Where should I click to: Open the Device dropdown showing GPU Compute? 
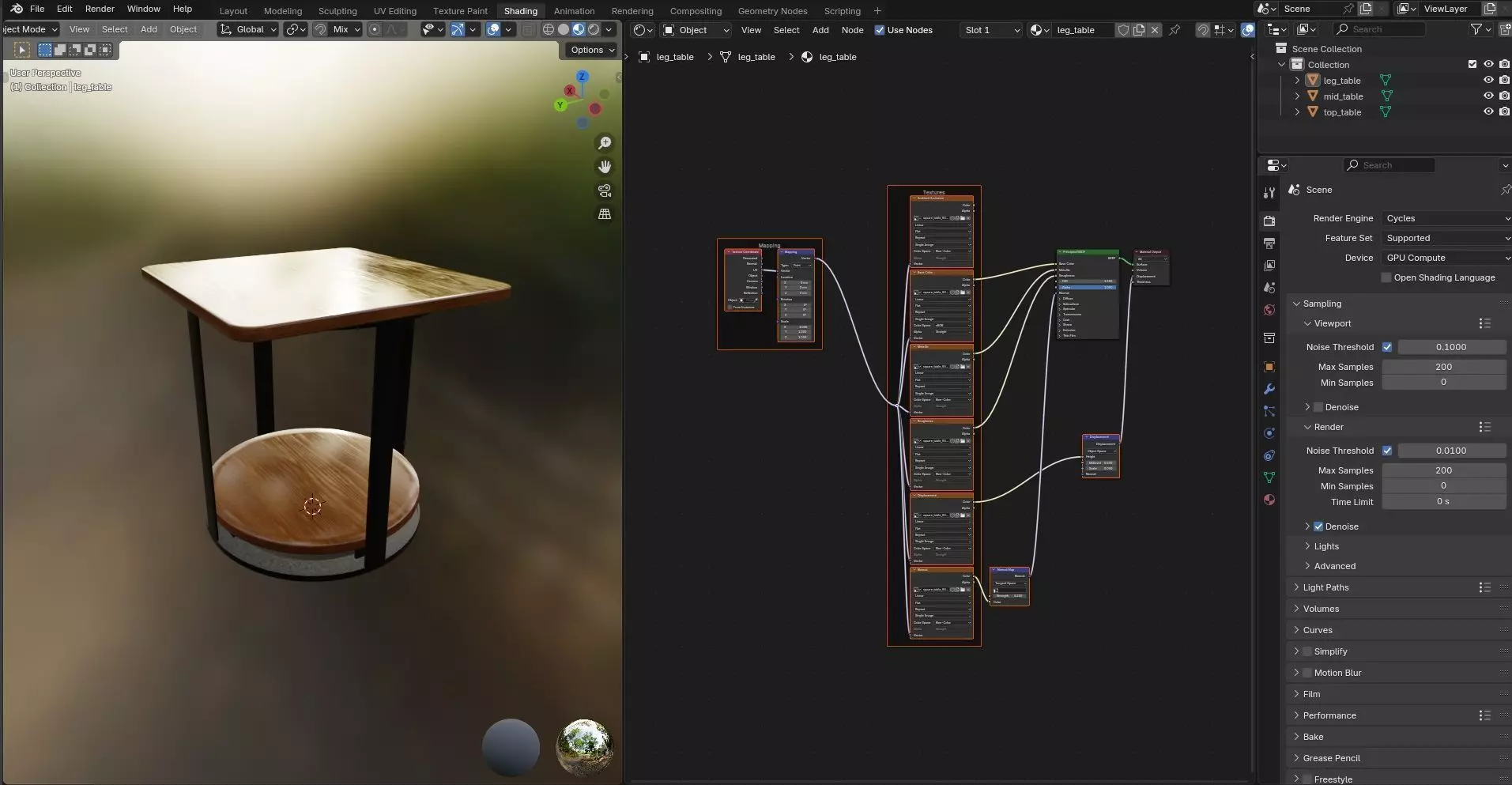pyautogui.click(x=1446, y=258)
